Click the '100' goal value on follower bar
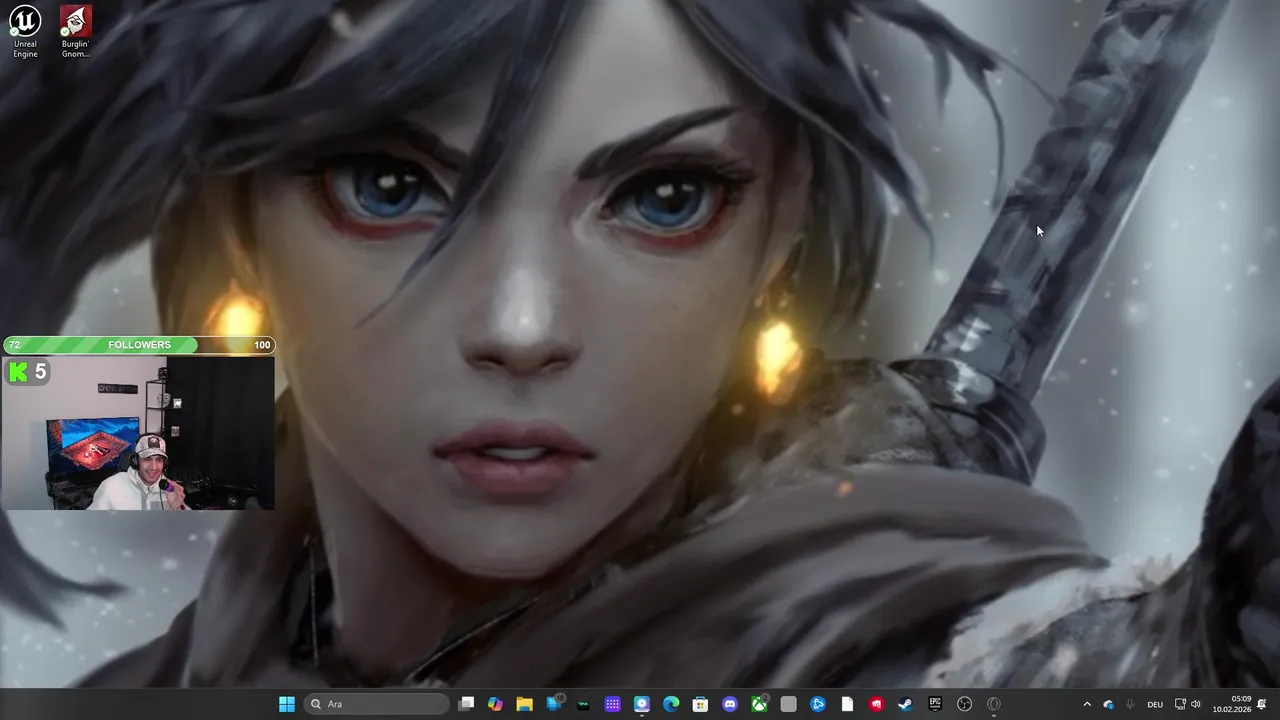 (x=262, y=345)
